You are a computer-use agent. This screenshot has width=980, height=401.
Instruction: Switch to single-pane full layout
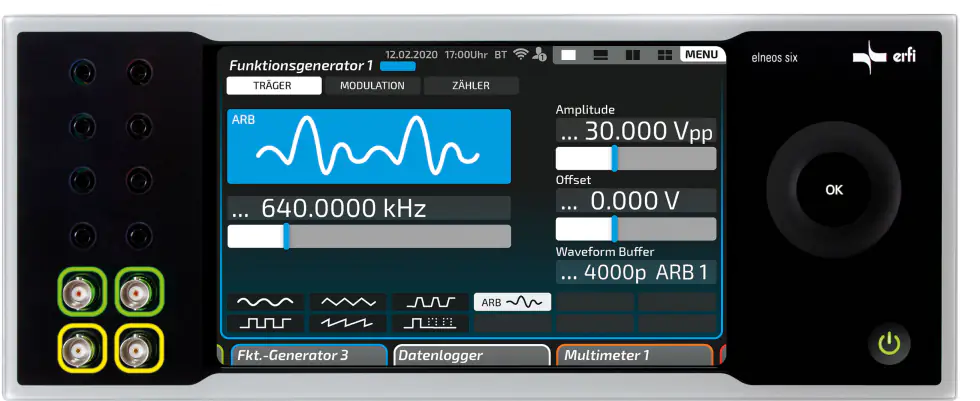[569, 54]
